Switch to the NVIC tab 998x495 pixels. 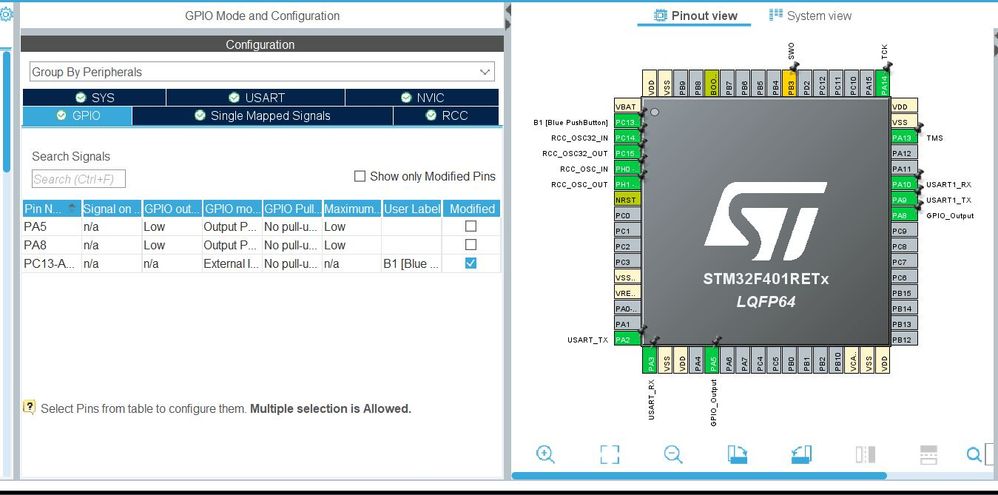(x=422, y=97)
